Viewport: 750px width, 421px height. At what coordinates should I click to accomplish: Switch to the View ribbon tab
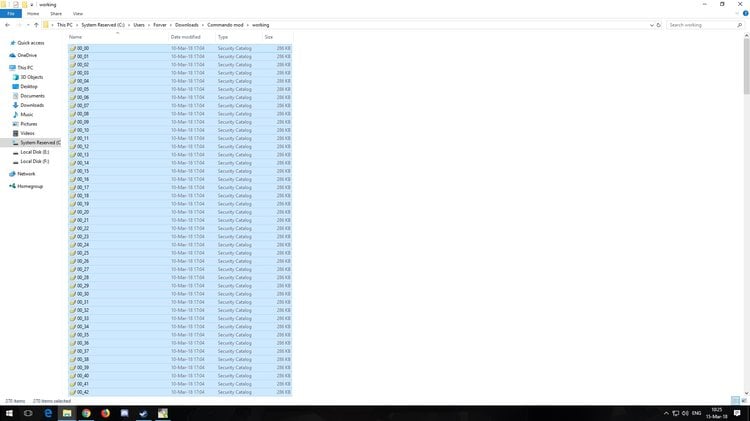point(77,14)
